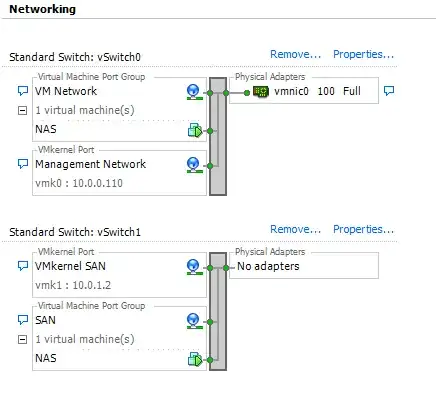
Task: Click the globe icon on VM Network row
Action: pyautogui.click(x=193, y=92)
